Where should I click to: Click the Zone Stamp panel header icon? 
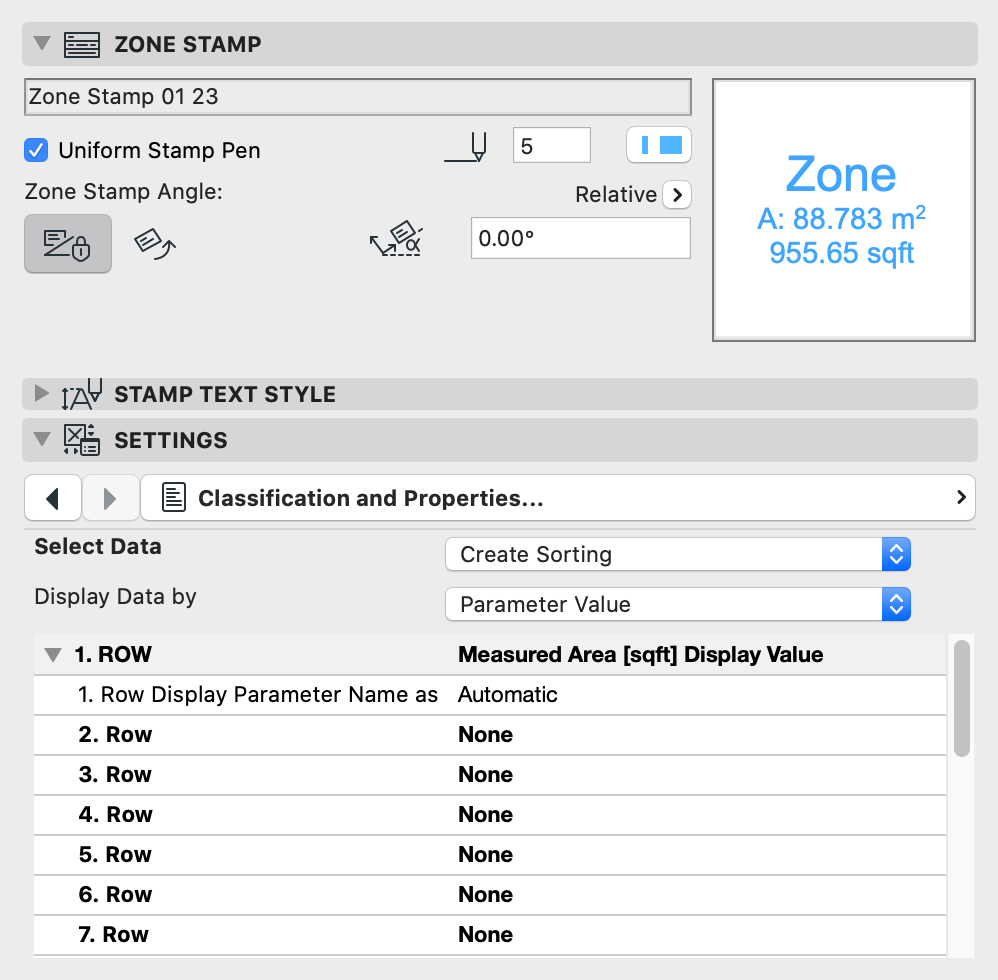(x=82, y=45)
